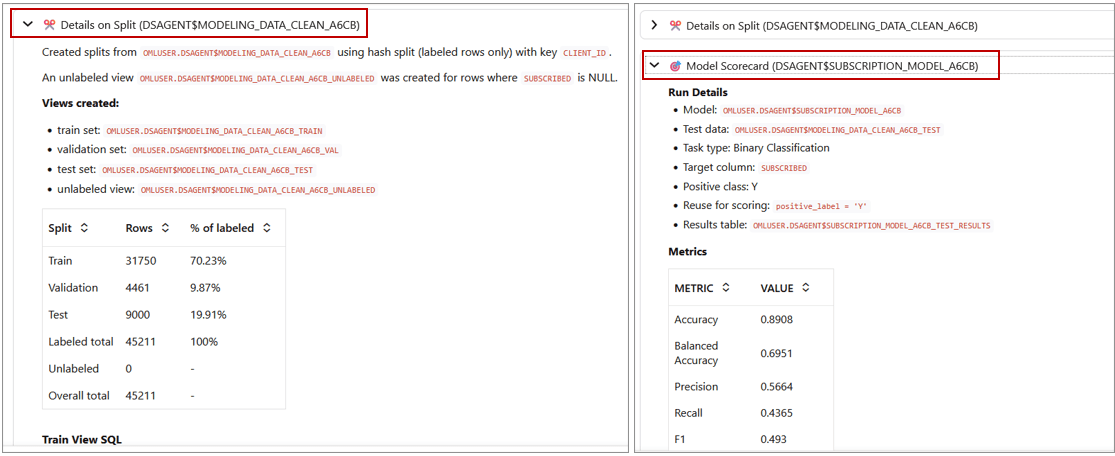Select the Precision value 0.5664
Image resolution: width=1115 pixels, height=456 pixels.
click(x=777, y=386)
